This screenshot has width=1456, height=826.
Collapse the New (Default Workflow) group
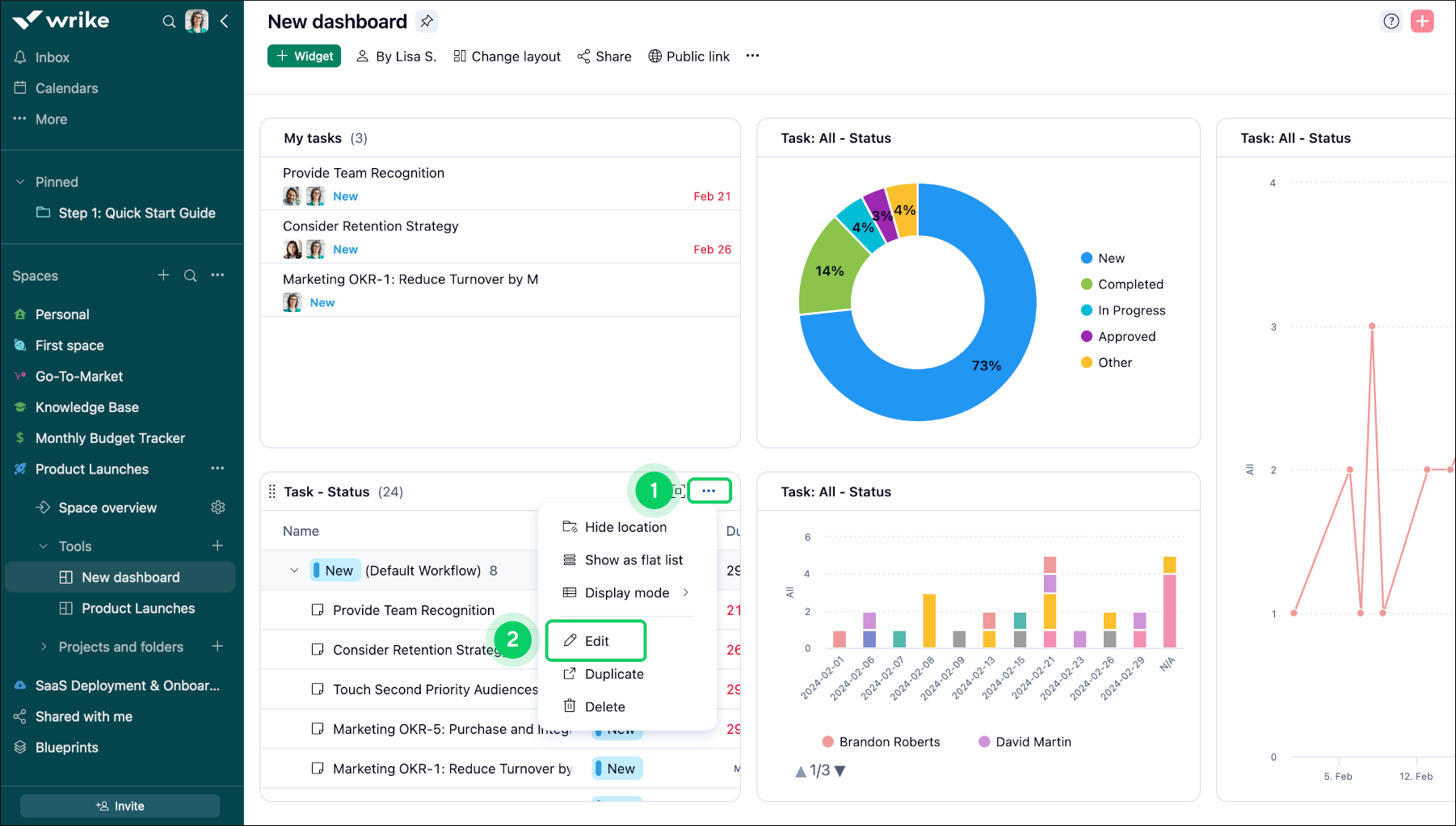[x=294, y=570]
